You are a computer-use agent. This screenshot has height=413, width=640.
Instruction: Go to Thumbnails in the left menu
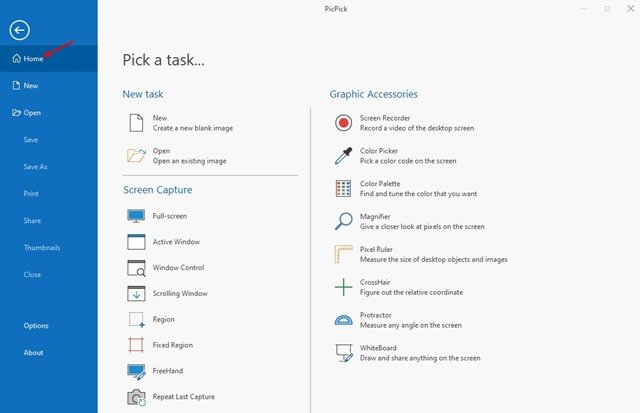[x=42, y=247]
